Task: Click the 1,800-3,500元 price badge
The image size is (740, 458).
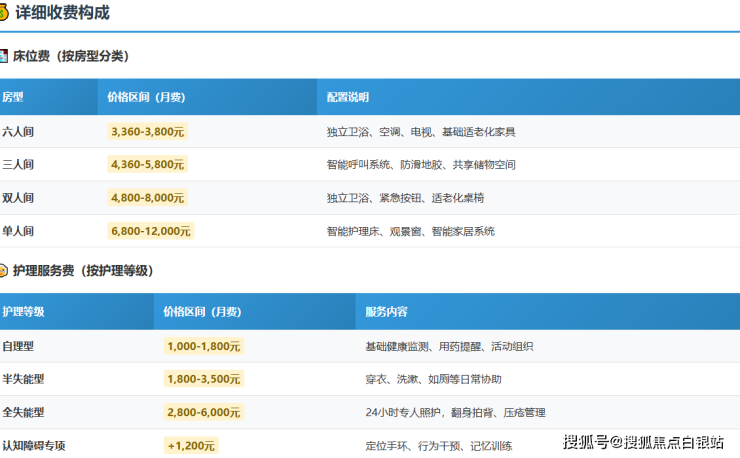Action: point(204,379)
